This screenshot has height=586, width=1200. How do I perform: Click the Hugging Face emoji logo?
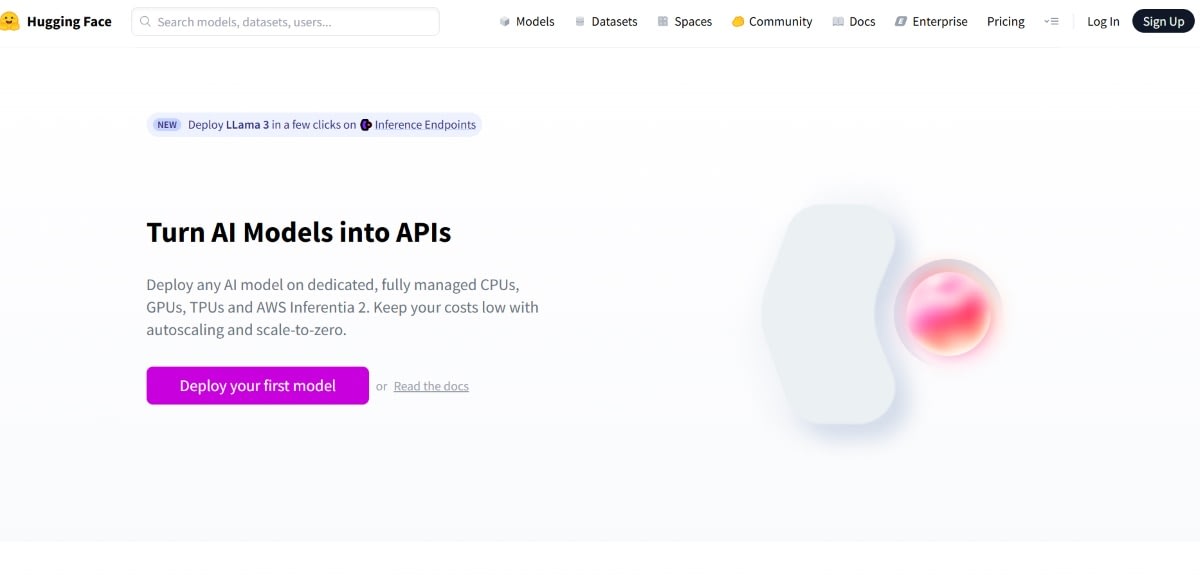(10, 21)
